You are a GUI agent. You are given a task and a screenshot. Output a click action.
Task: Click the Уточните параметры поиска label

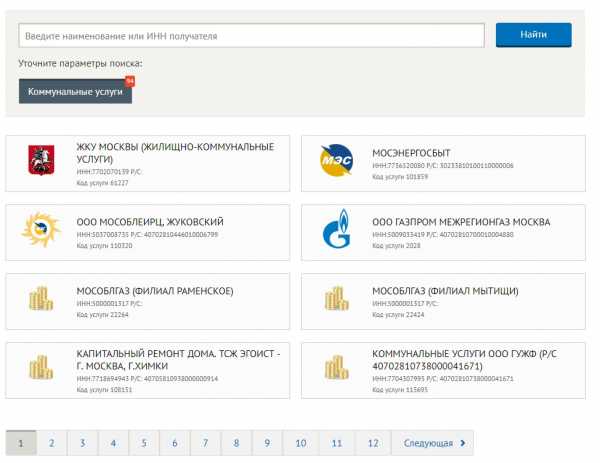click(80, 63)
